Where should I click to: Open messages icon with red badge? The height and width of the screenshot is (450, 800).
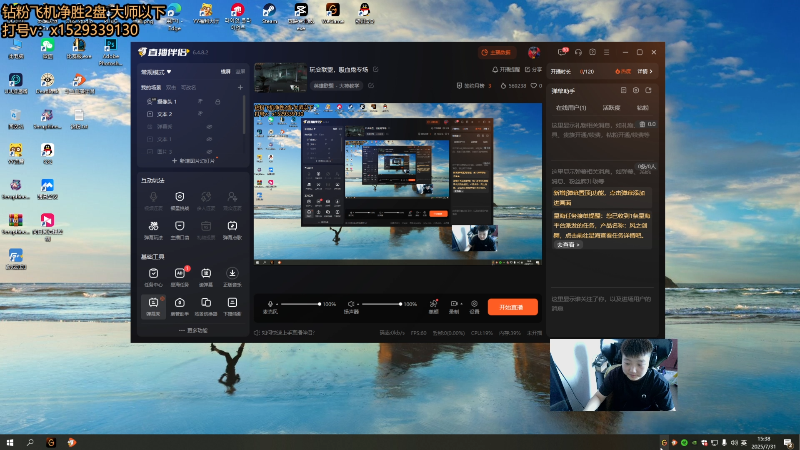(562, 52)
